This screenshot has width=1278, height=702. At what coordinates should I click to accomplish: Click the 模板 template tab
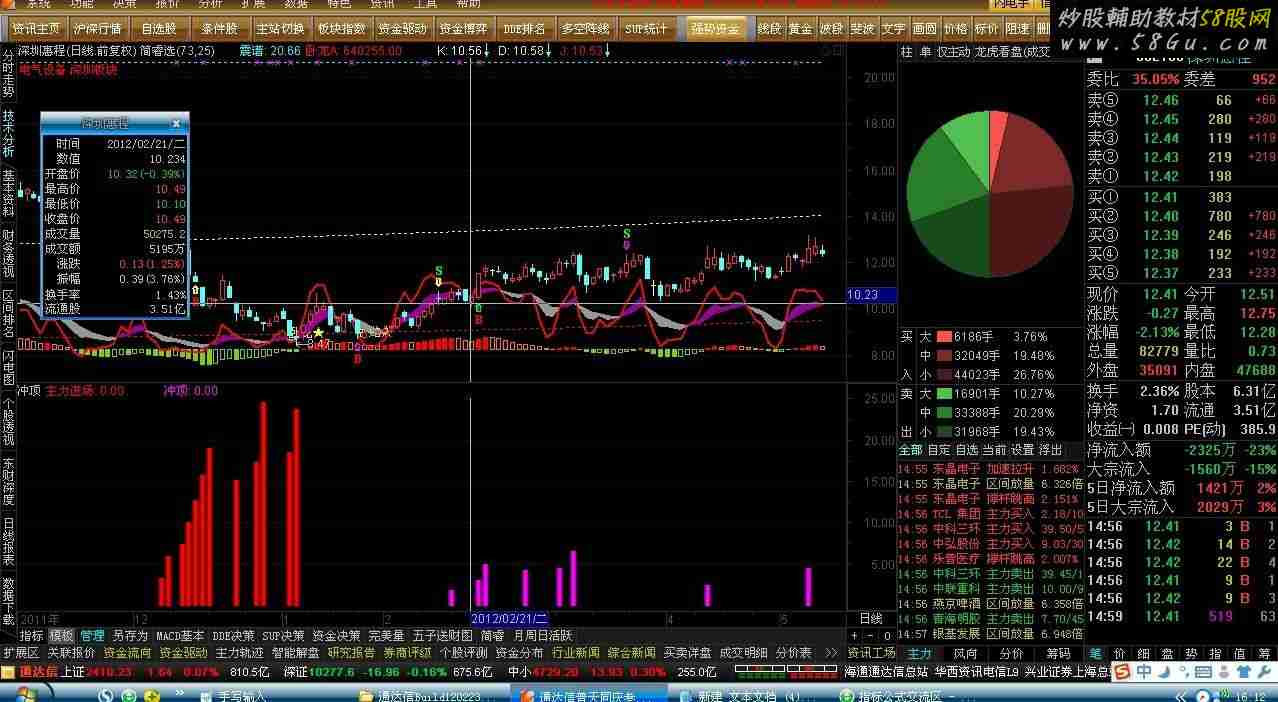(x=62, y=636)
